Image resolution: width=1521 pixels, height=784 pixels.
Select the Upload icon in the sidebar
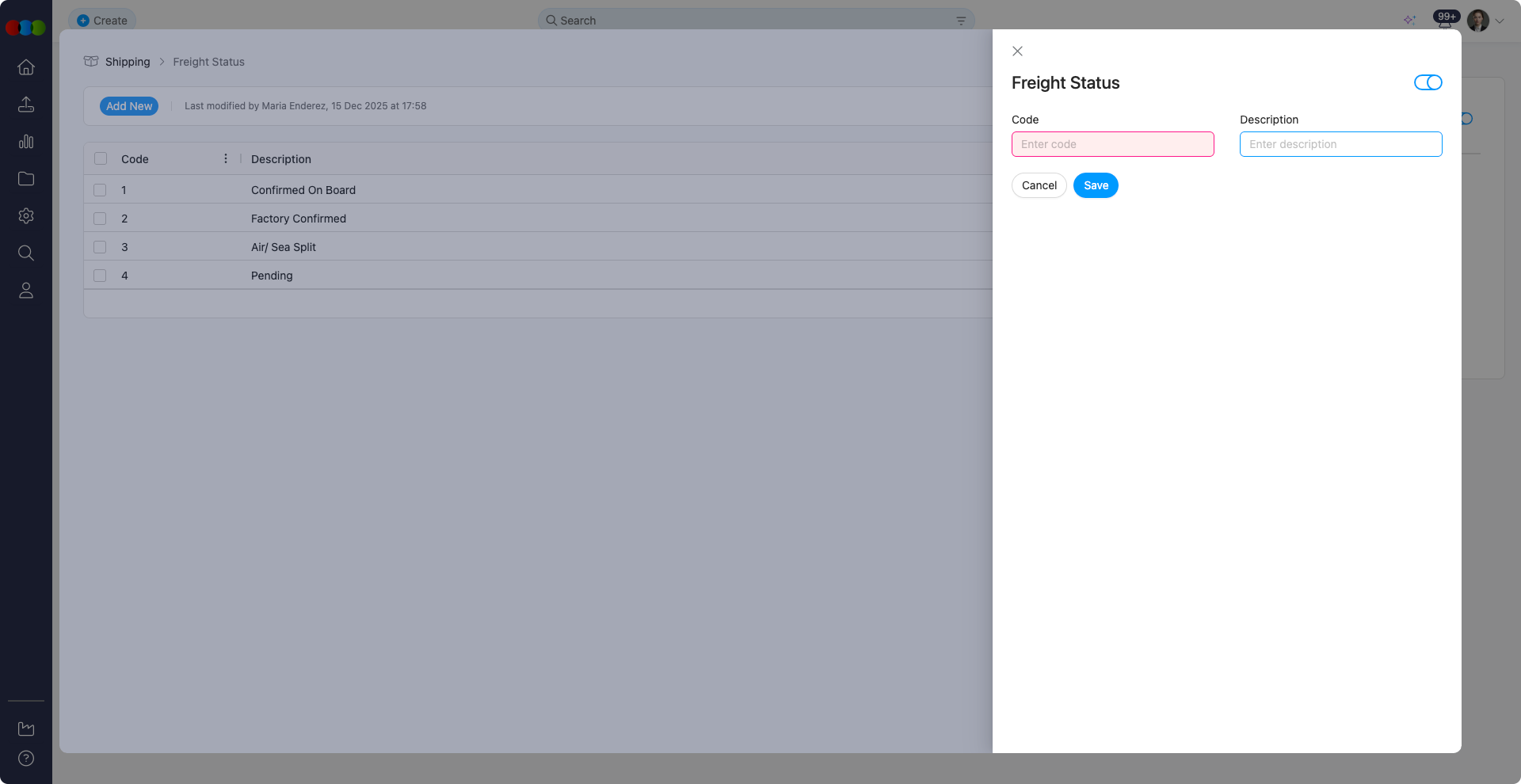(26, 104)
